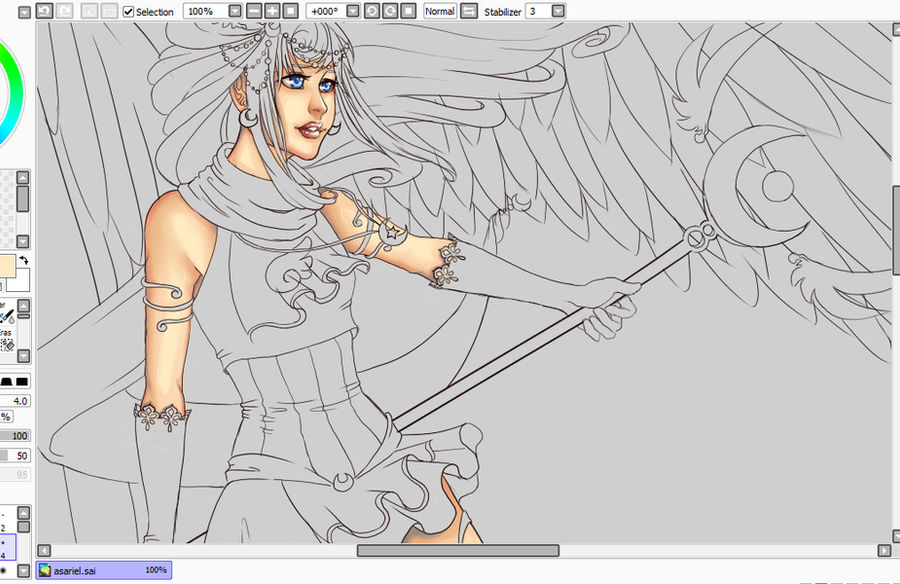Uncheck the Selection checkbox
Viewport: 900px width, 584px height.
pyautogui.click(x=128, y=10)
